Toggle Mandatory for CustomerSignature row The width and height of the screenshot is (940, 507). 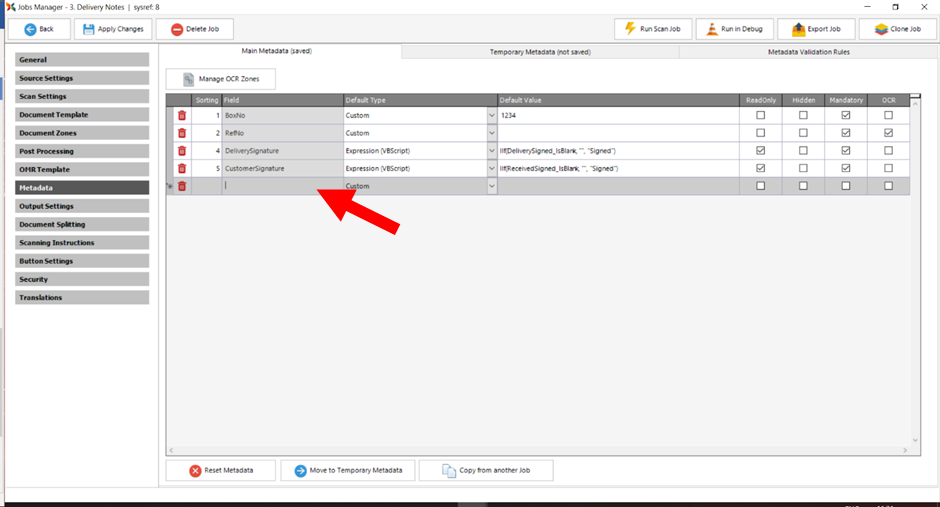[846, 168]
